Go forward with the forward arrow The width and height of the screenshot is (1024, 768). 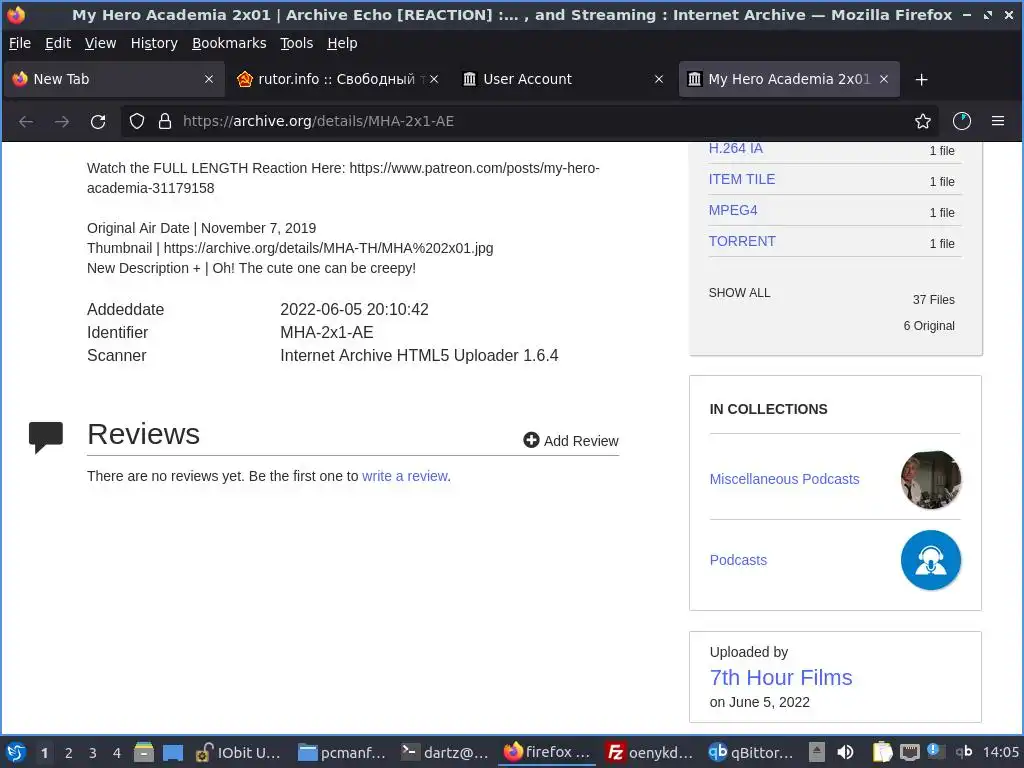(x=62, y=121)
